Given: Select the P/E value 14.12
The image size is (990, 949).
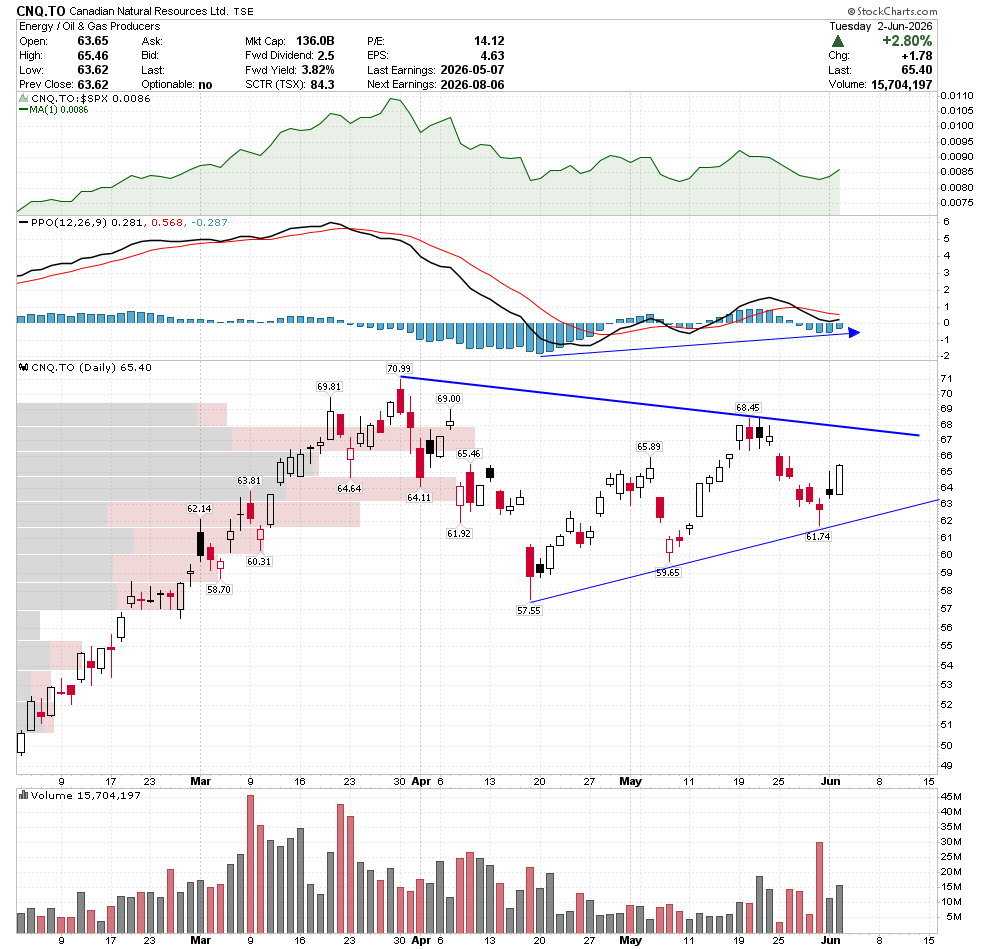Looking at the screenshot, I should tap(489, 41).
